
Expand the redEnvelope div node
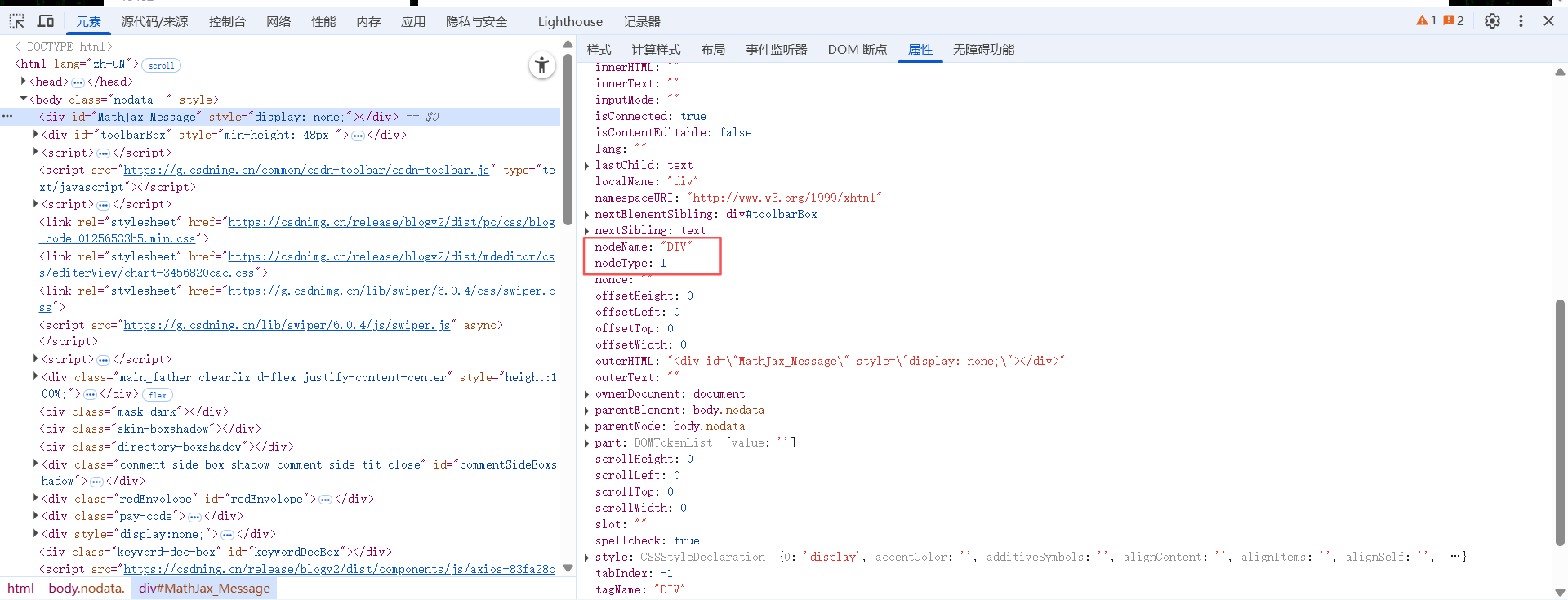pyautogui.click(x=35, y=498)
